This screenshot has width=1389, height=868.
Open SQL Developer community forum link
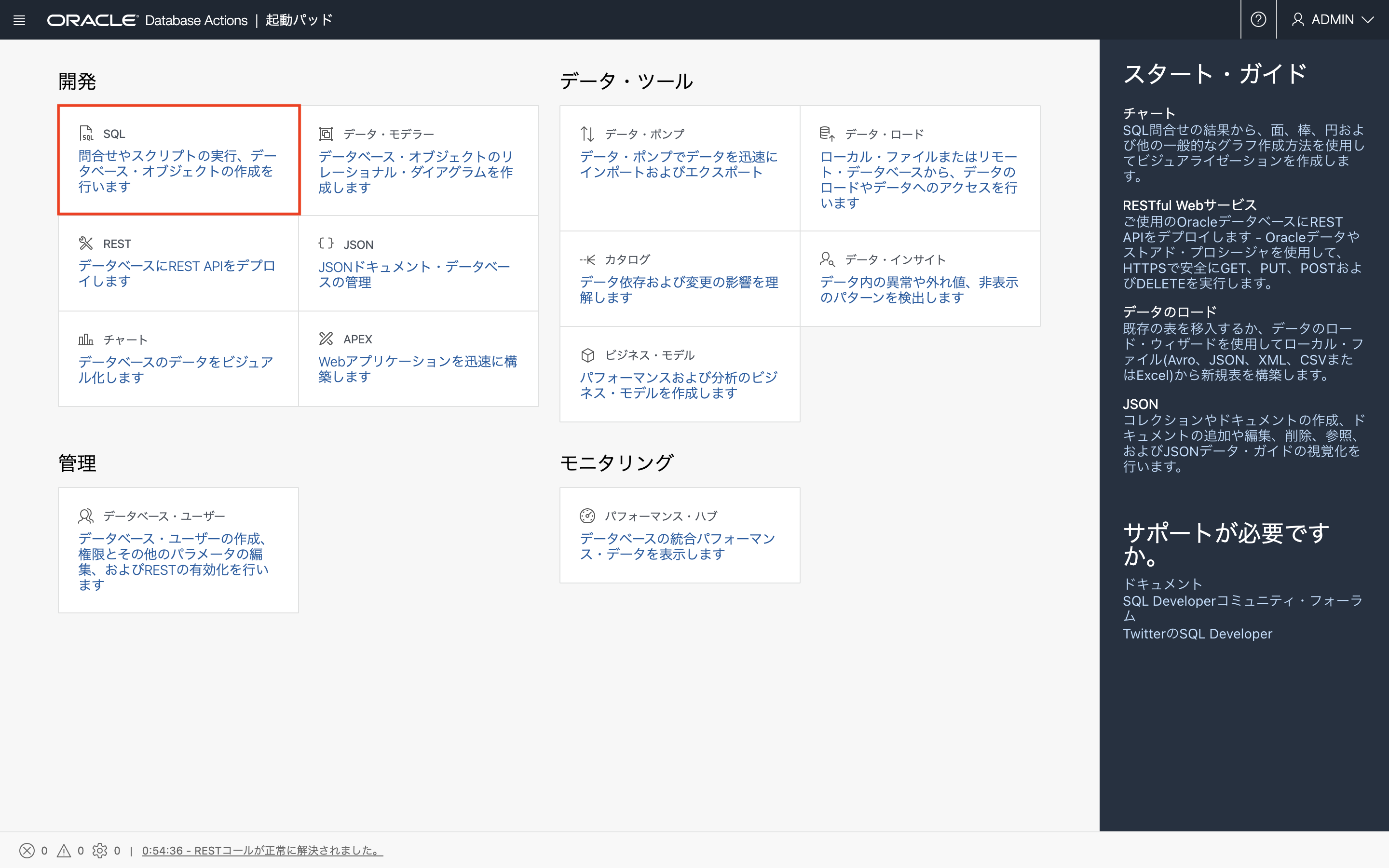[1242, 601]
